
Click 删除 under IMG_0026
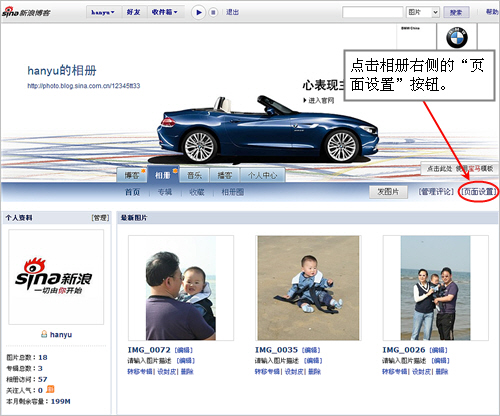click(442, 371)
